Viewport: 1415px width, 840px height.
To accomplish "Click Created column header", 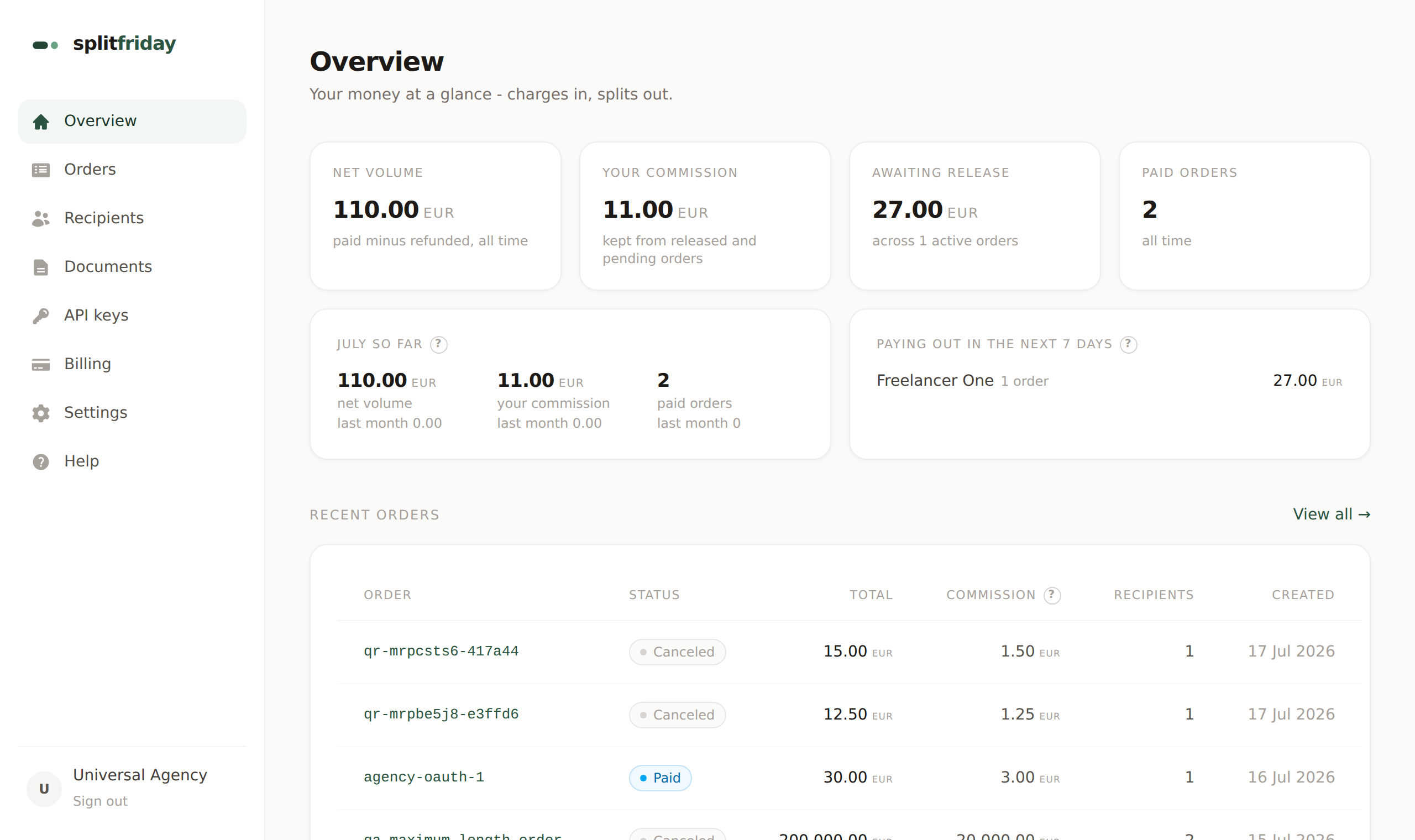I will click(1303, 595).
